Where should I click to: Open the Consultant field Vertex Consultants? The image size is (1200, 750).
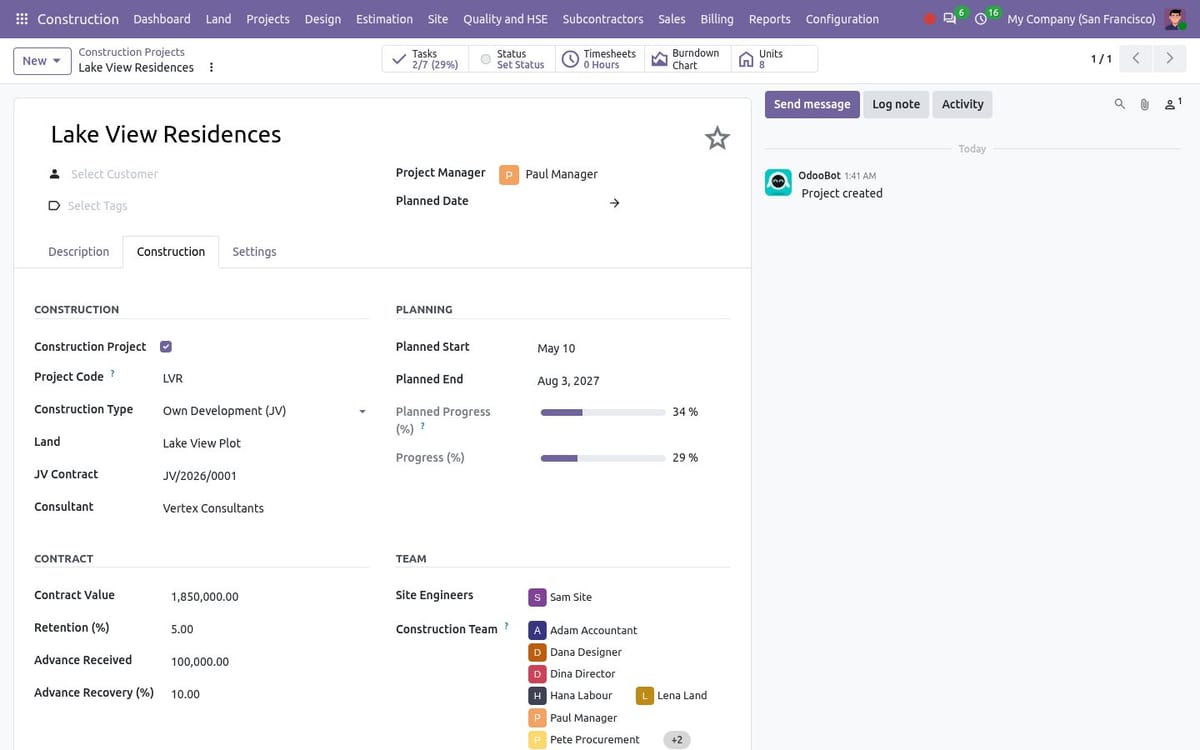click(265, 508)
